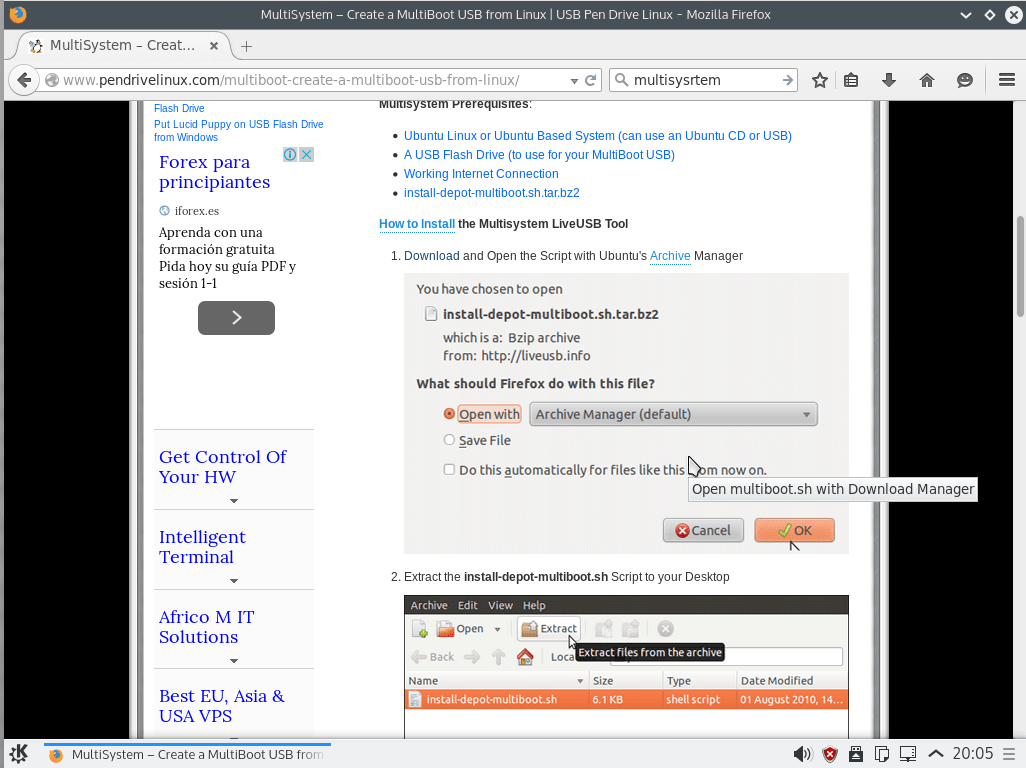Image resolution: width=1026 pixels, height=768 pixels.
Task: Open Working Internet Connection link
Action: (x=481, y=173)
